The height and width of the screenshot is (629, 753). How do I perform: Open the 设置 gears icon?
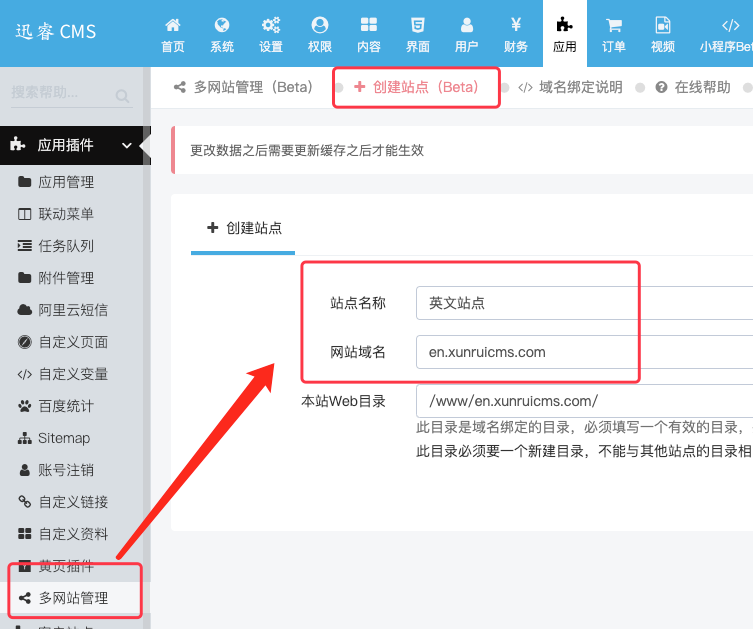point(271,24)
